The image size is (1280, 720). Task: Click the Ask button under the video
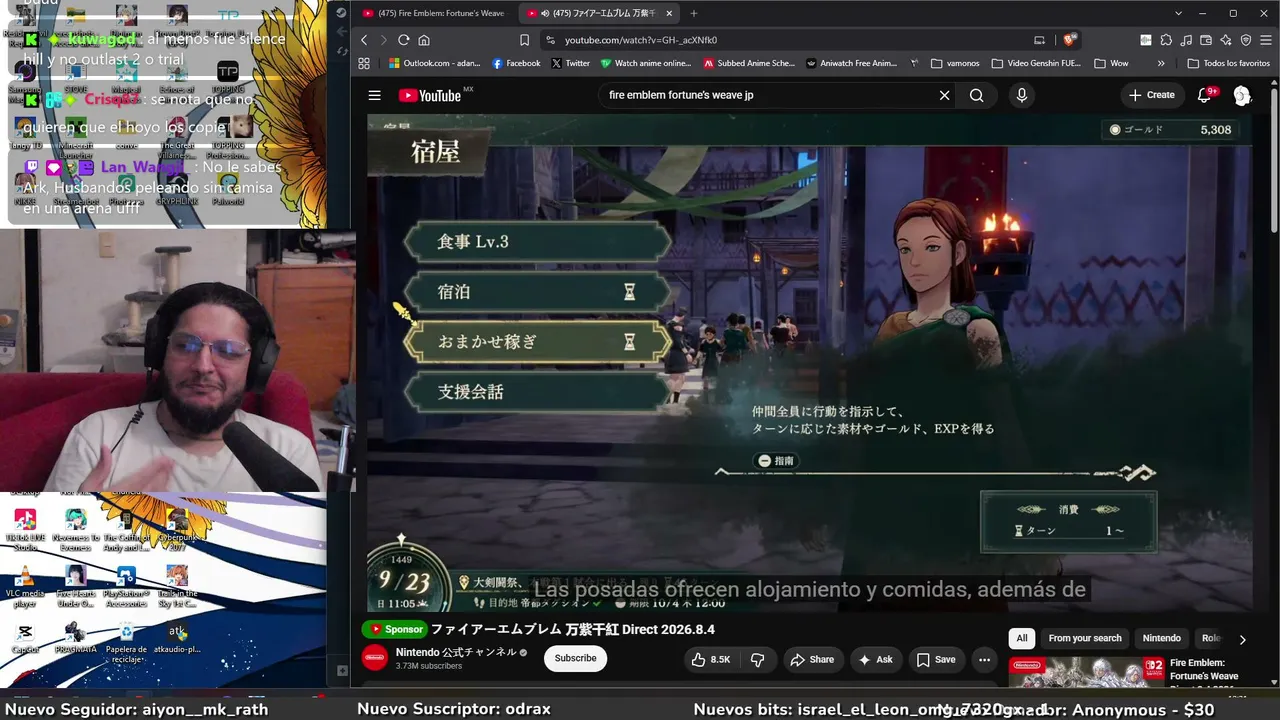tap(875, 659)
